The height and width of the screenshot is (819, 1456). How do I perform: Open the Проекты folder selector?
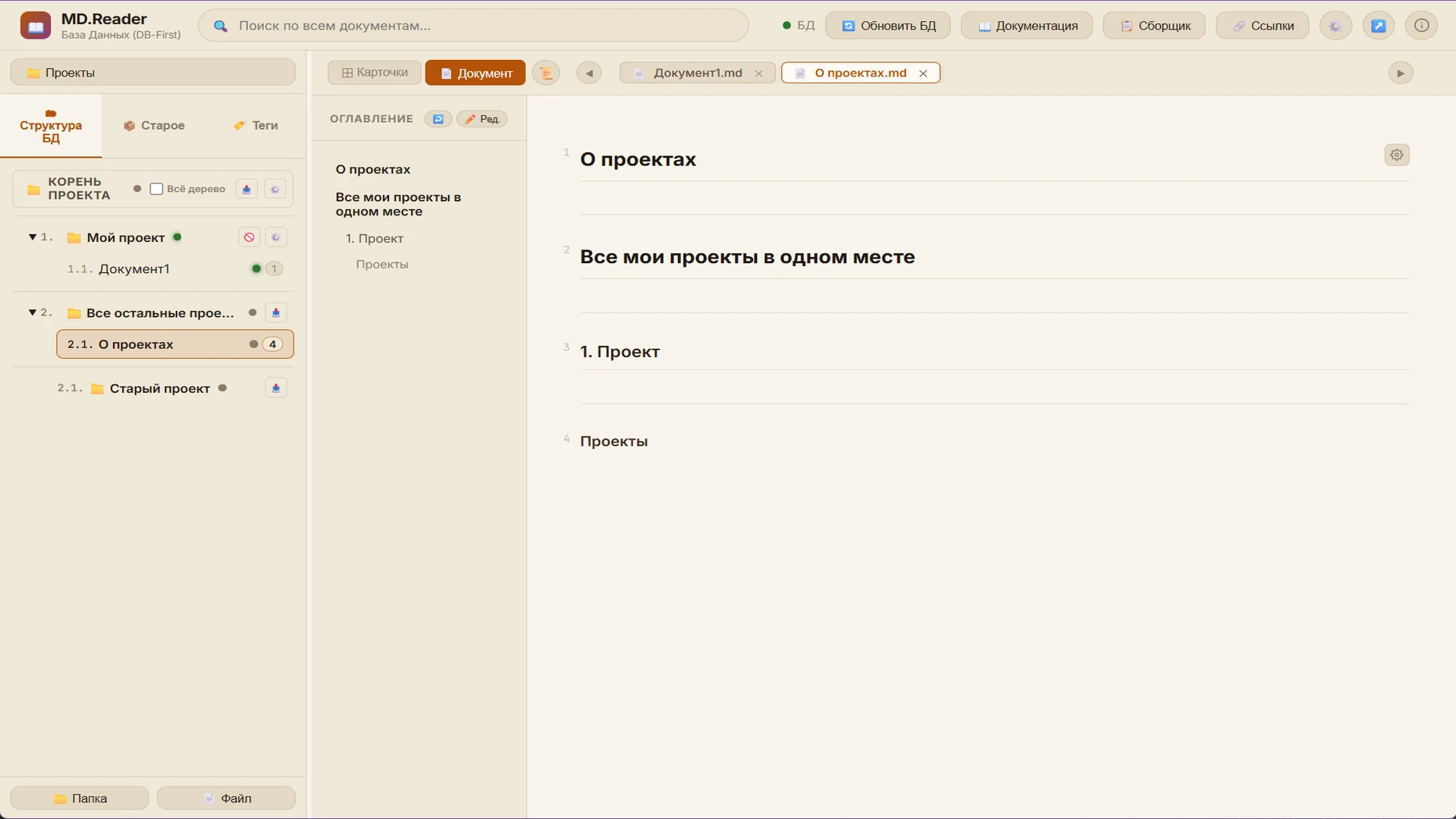click(x=153, y=73)
